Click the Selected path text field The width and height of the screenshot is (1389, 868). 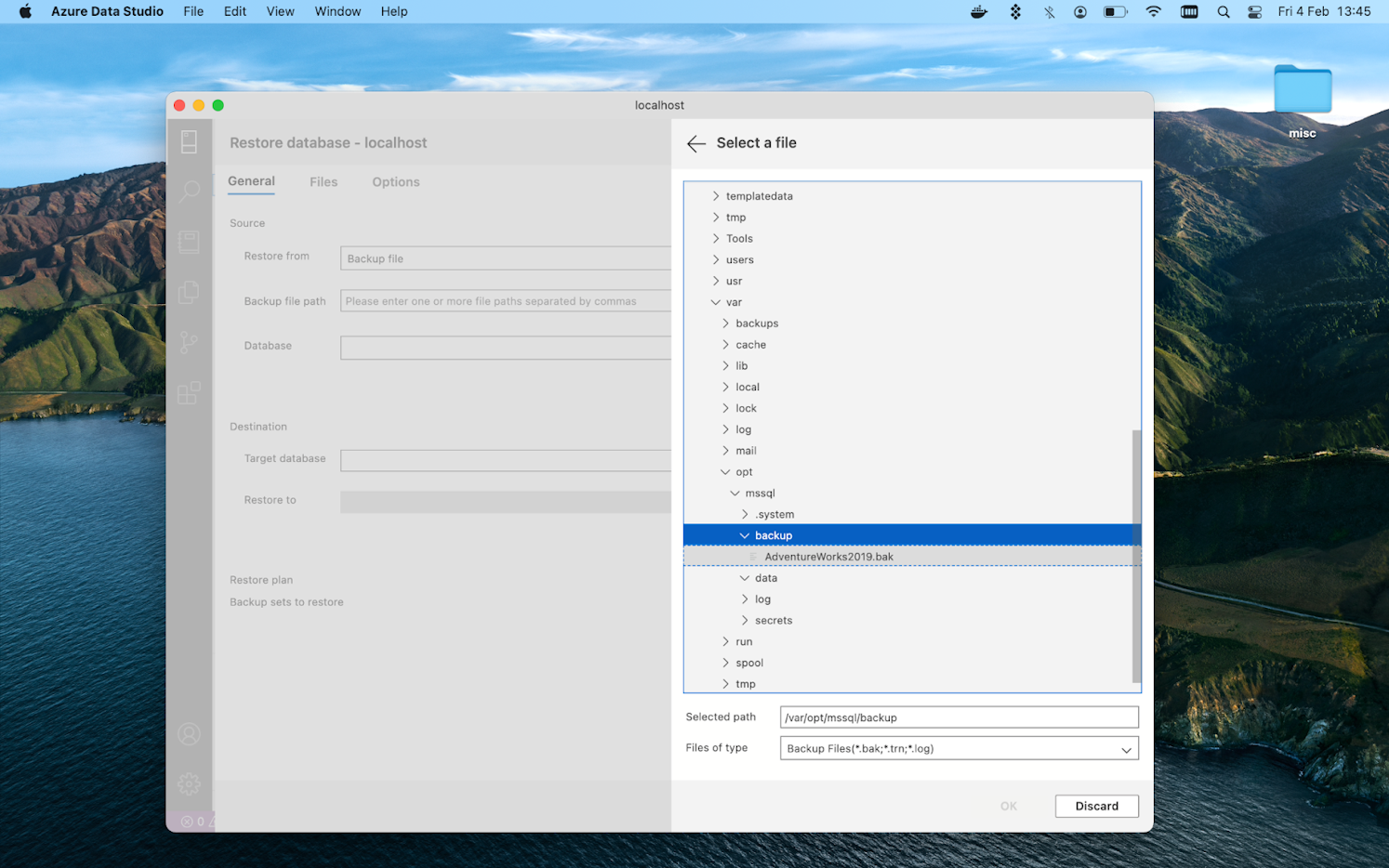click(x=959, y=717)
